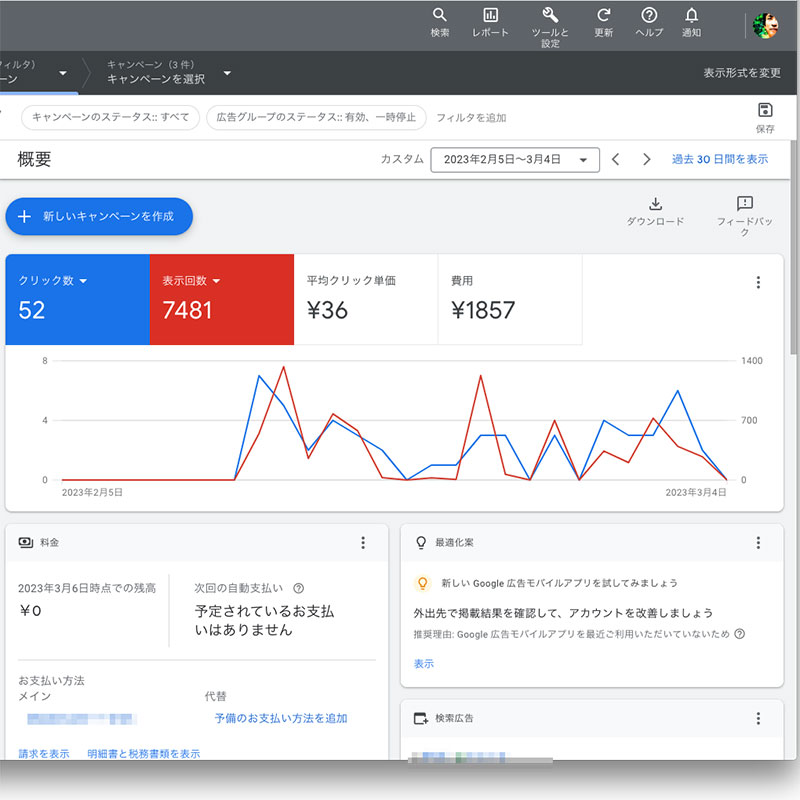The height and width of the screenshot is (800, 800).
Task: Click the campaign status filter chip
Action: (x=110, y=117)
